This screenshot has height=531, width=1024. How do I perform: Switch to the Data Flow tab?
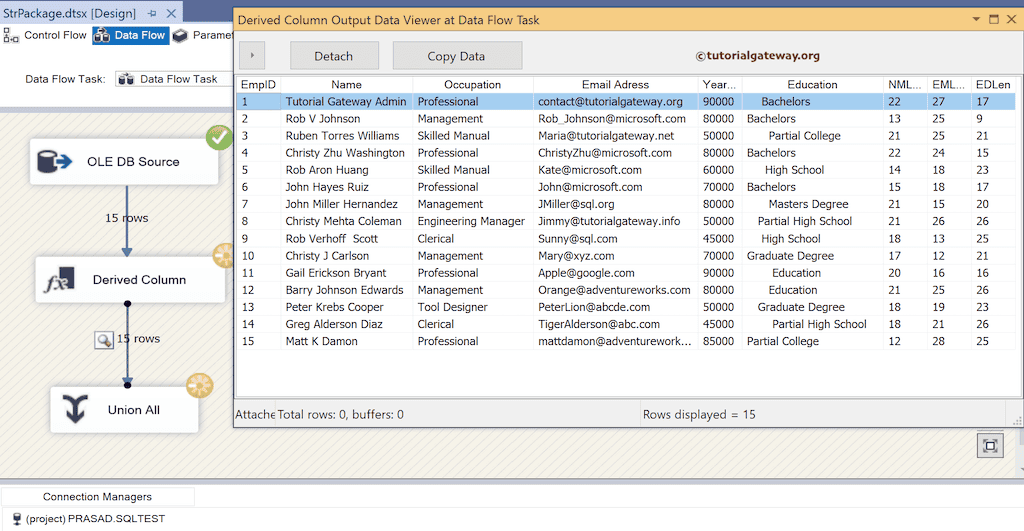pyautogui.click(x=131, y=35)
